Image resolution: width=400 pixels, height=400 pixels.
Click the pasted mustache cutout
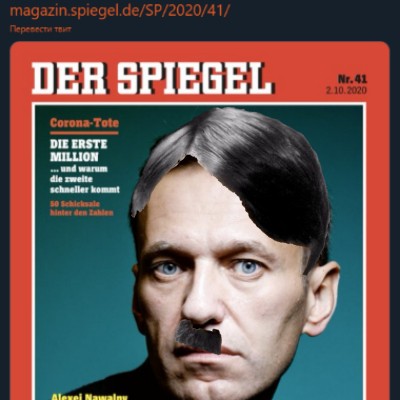(198, 337)
